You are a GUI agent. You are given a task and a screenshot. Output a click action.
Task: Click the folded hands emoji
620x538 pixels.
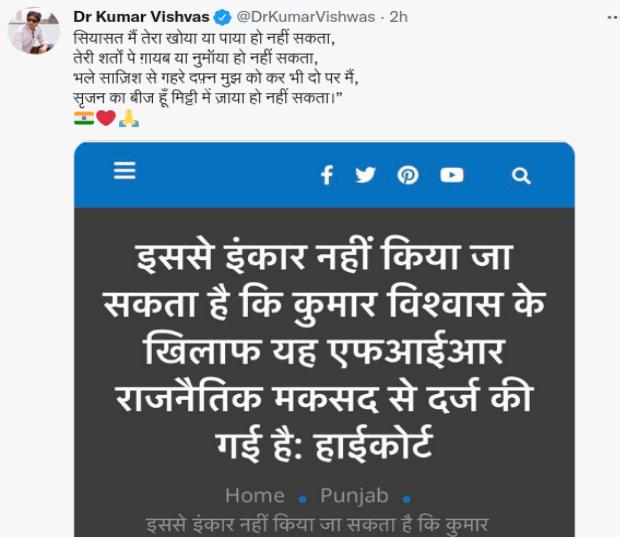coord(129,119)
